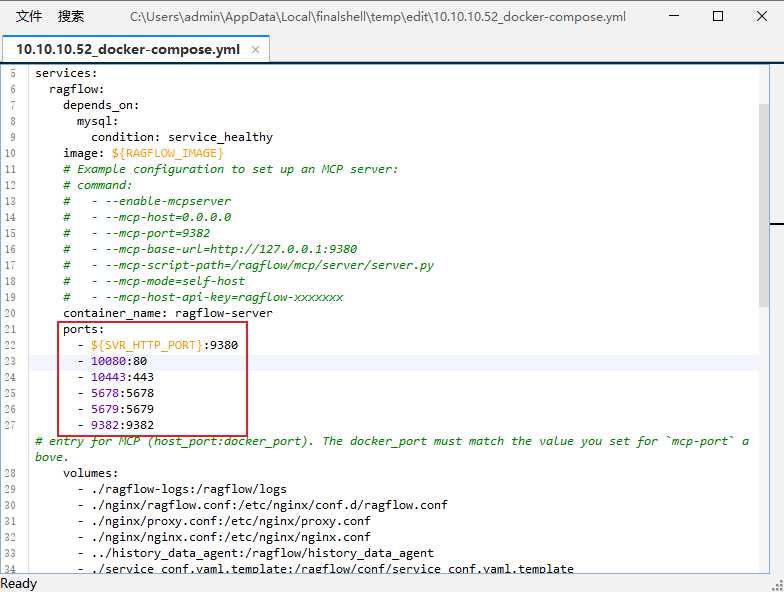Click the '--mcp-host-api-key' comment line

[203, 297]
